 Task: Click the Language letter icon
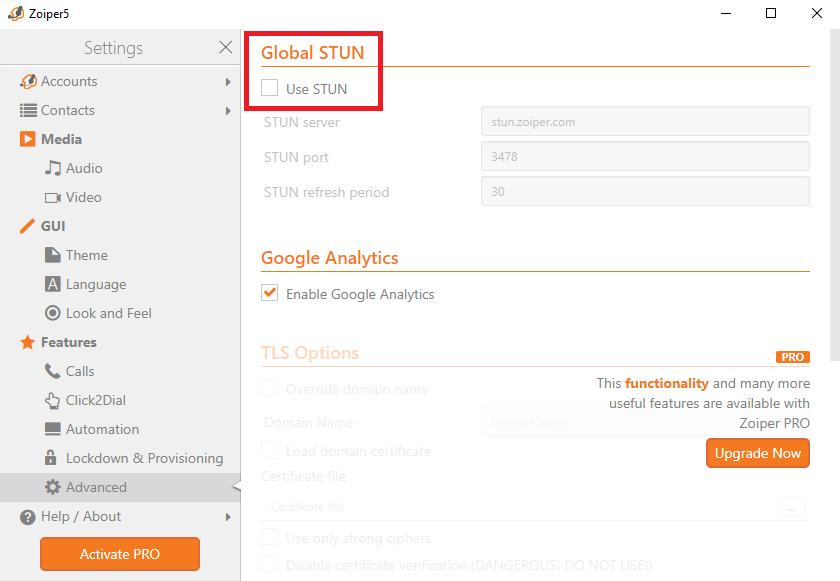[53, 284]
